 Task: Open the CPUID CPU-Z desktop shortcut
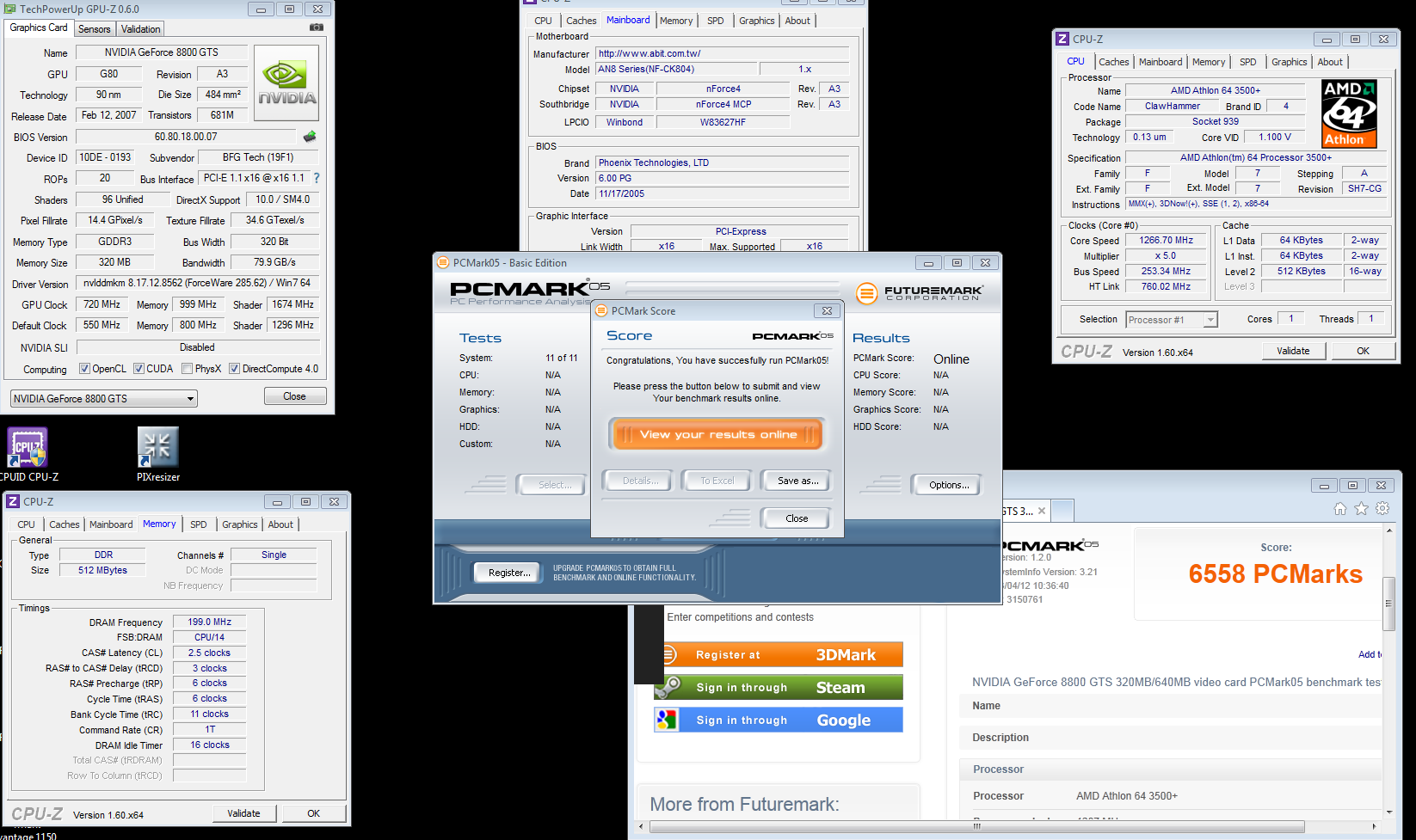point(28,454)
